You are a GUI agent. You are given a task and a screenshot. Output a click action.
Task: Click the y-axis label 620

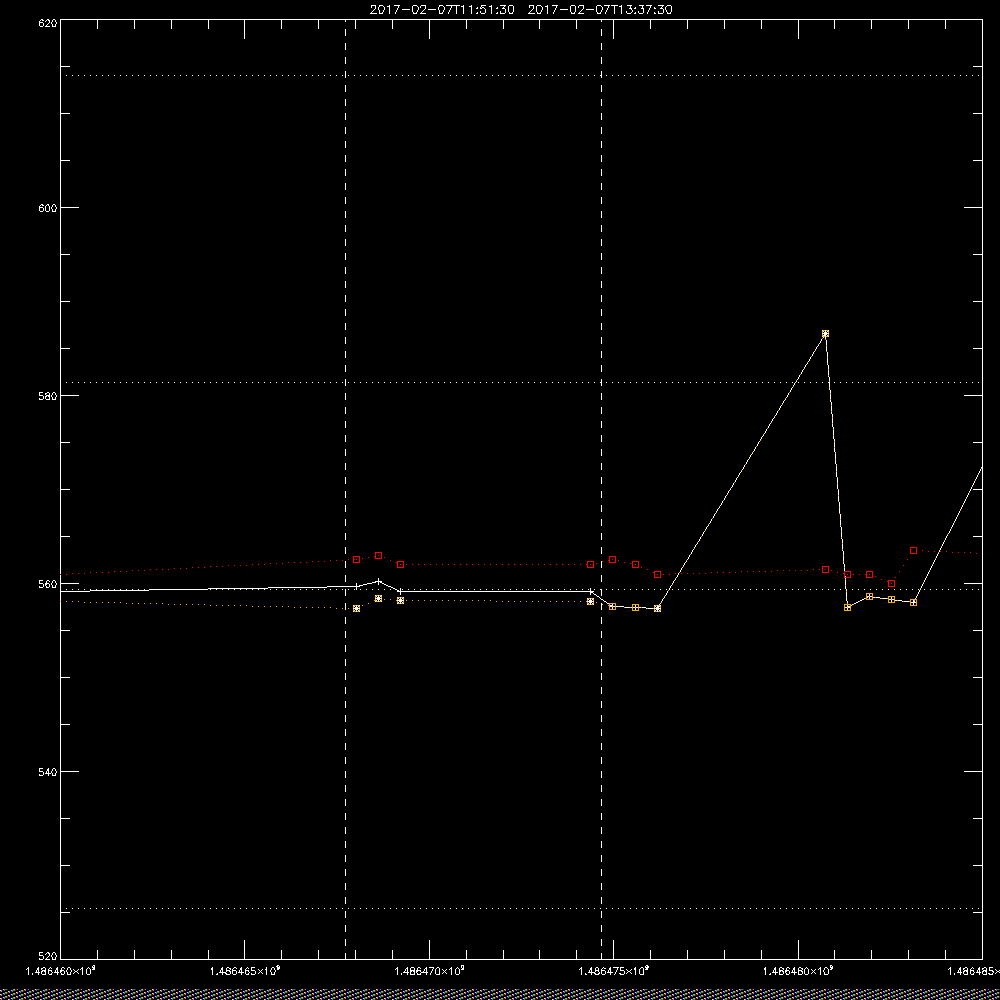click(x=48, y=23)
